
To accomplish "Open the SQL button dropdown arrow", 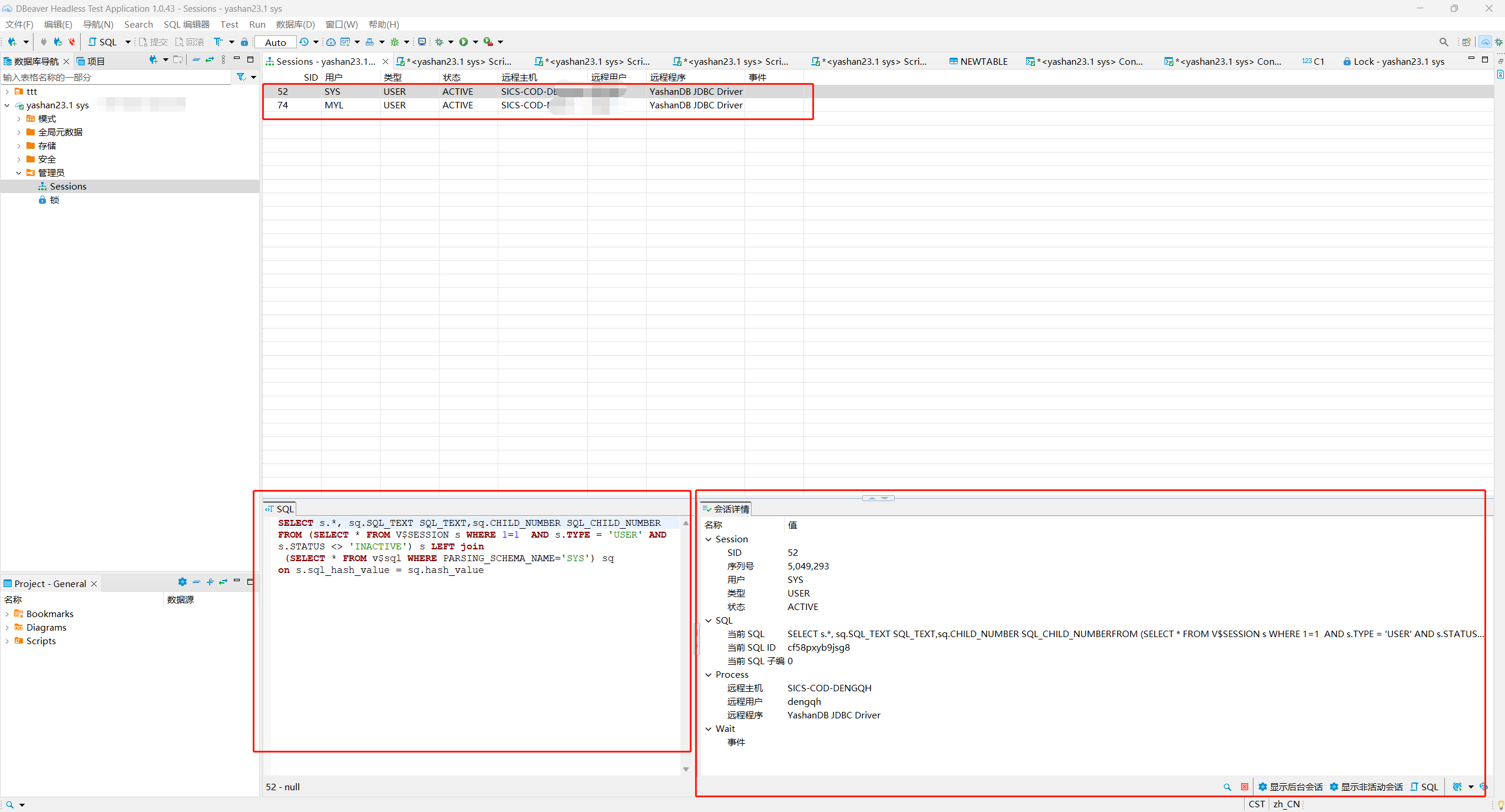I will click(128, 42).
